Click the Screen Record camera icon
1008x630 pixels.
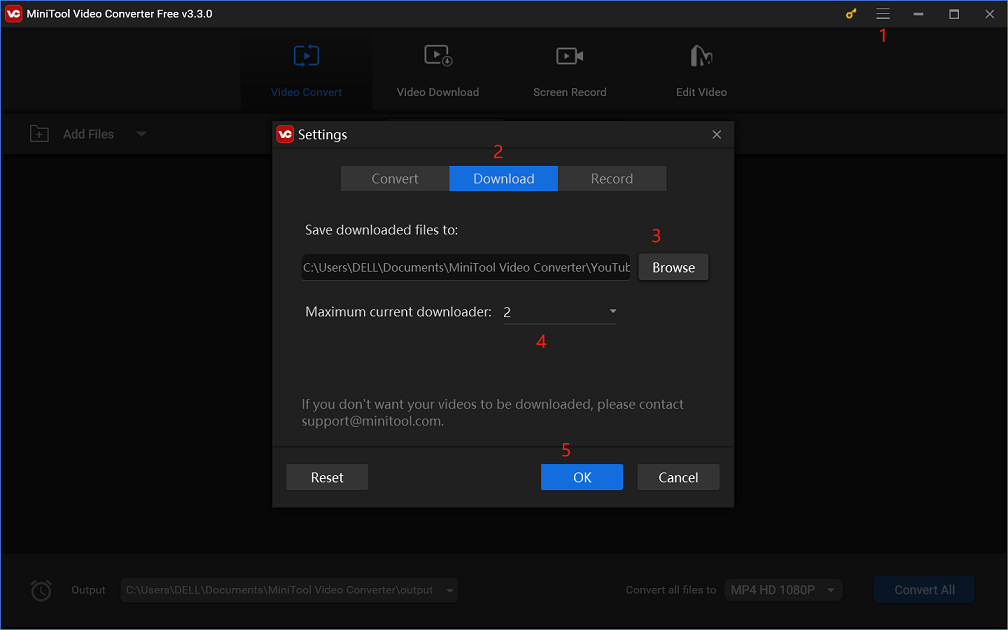pyautogui.click(x=570, y=56)
